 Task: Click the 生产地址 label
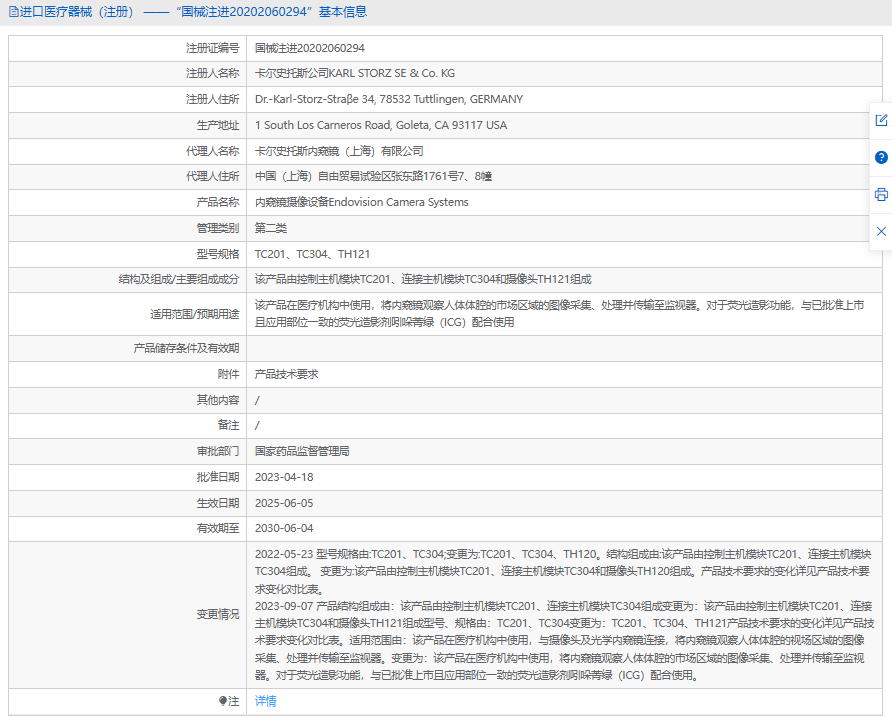click(218, 125)
